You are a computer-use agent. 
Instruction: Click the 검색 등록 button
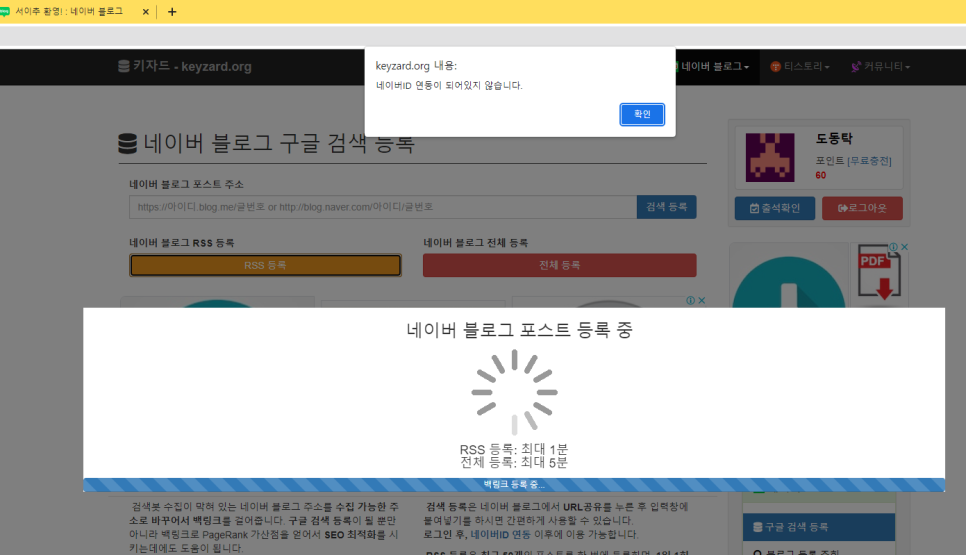pos(667,207)
